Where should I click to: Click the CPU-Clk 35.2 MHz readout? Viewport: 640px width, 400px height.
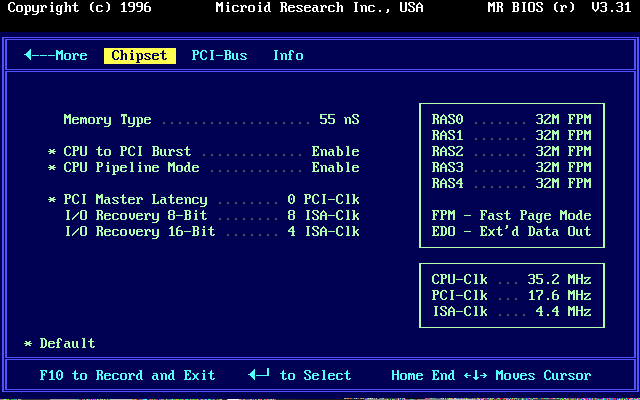pos(511,280)
